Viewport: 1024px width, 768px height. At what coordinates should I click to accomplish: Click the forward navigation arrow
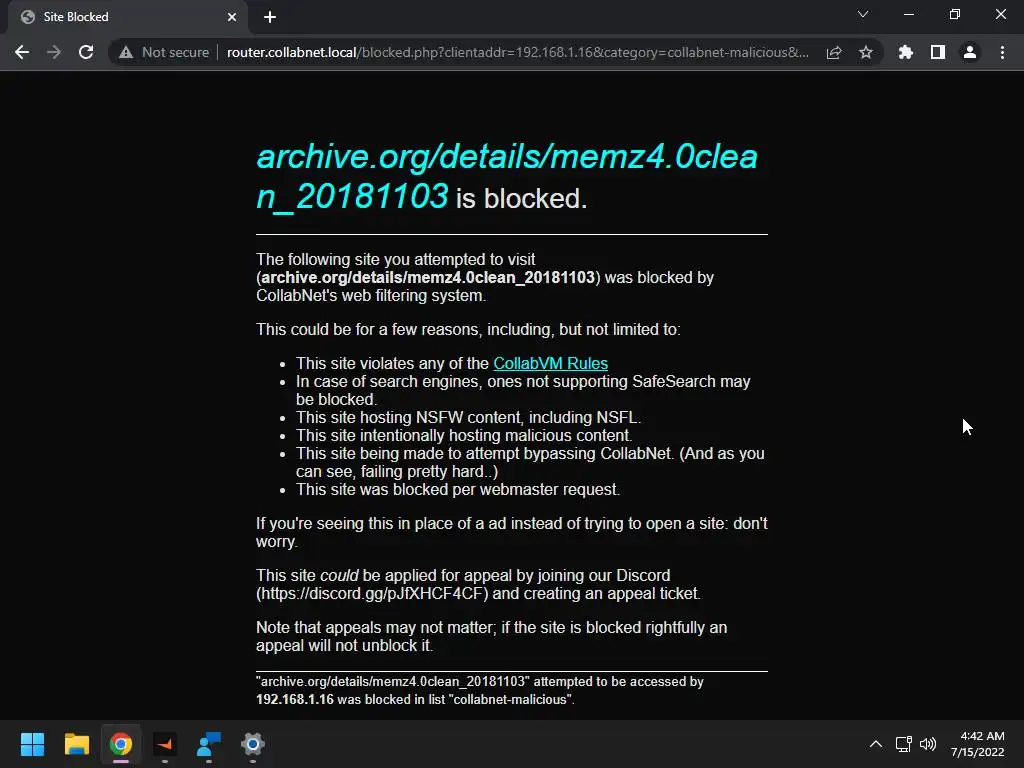(x=54, y=52)
